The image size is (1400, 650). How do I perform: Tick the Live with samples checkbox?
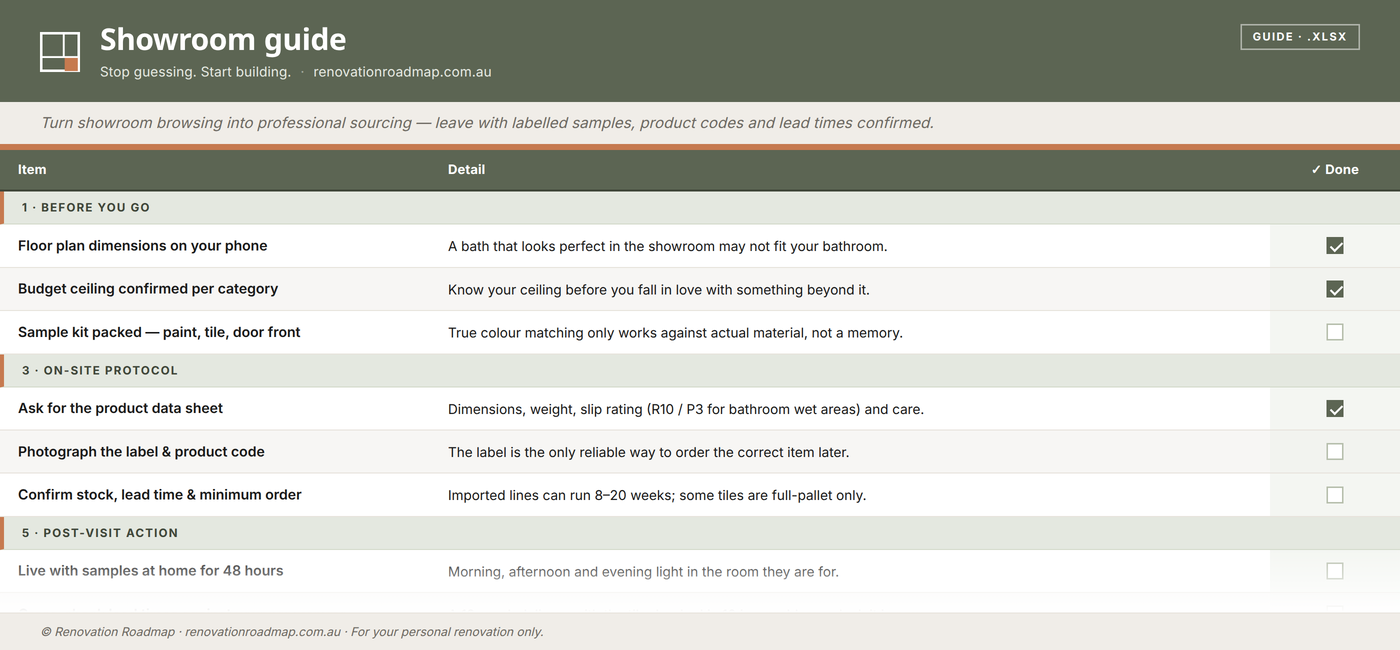point(1335,571)
